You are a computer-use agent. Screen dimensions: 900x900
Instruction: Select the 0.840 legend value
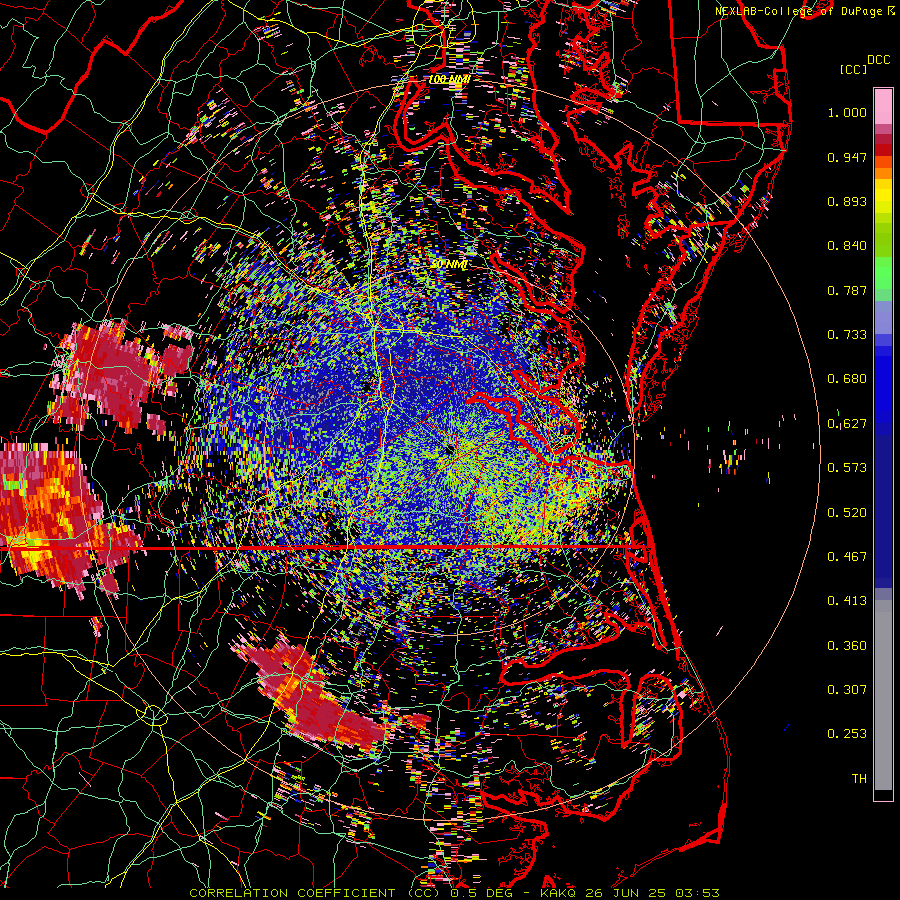point(847,246)
